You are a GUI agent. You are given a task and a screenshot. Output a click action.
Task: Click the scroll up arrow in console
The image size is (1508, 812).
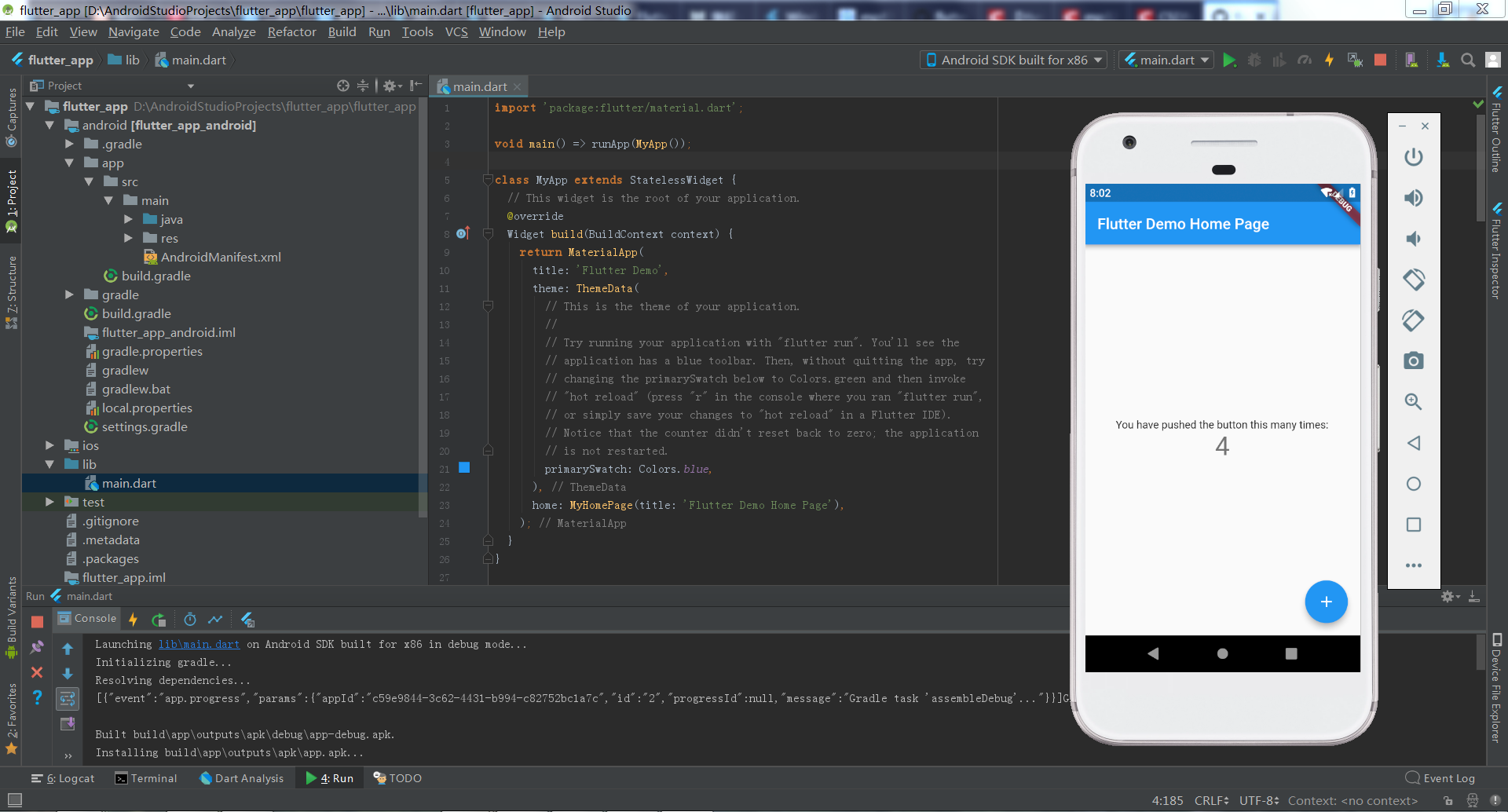tap(68, 649)
